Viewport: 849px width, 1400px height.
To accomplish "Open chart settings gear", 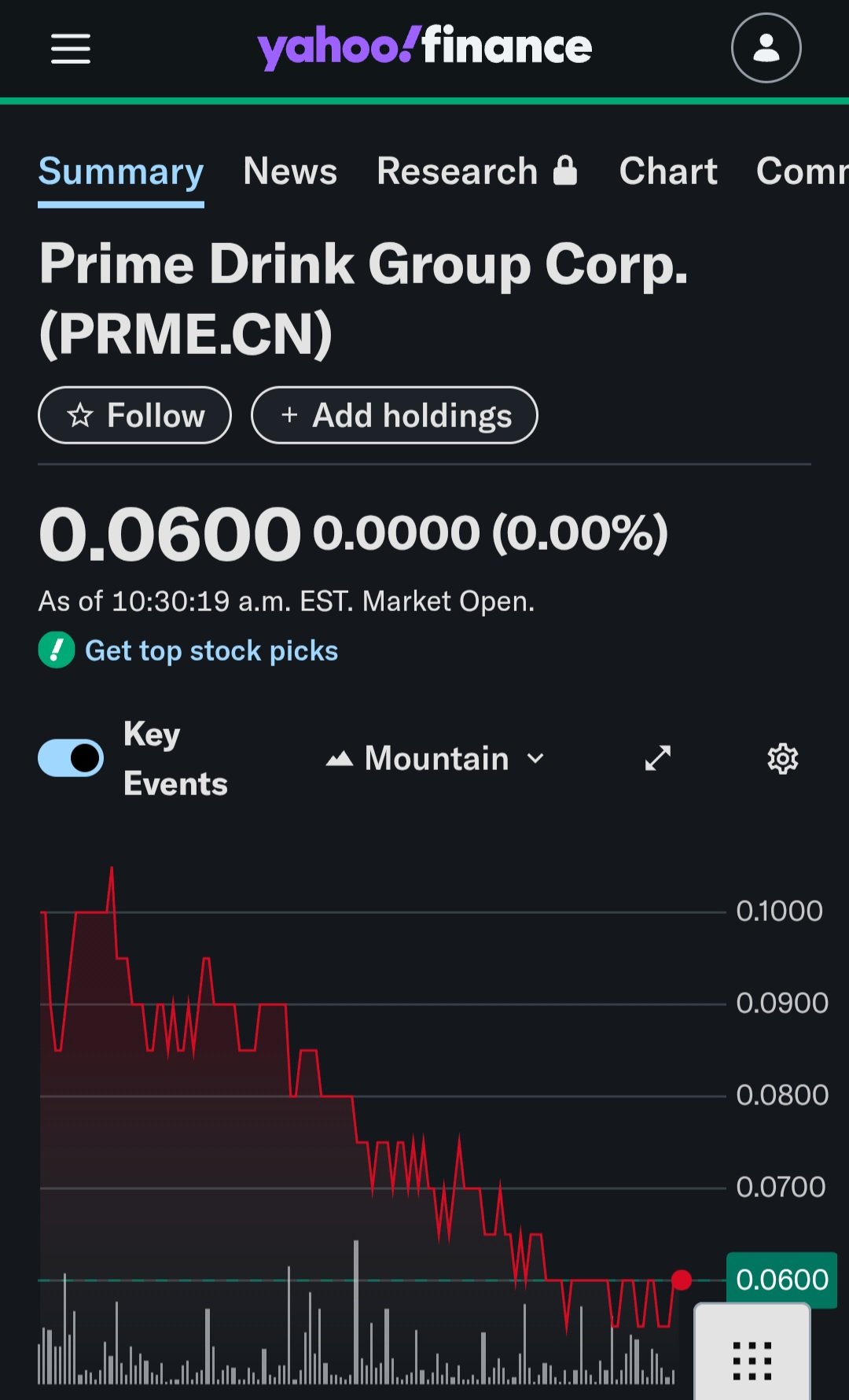I will point(782,759).
